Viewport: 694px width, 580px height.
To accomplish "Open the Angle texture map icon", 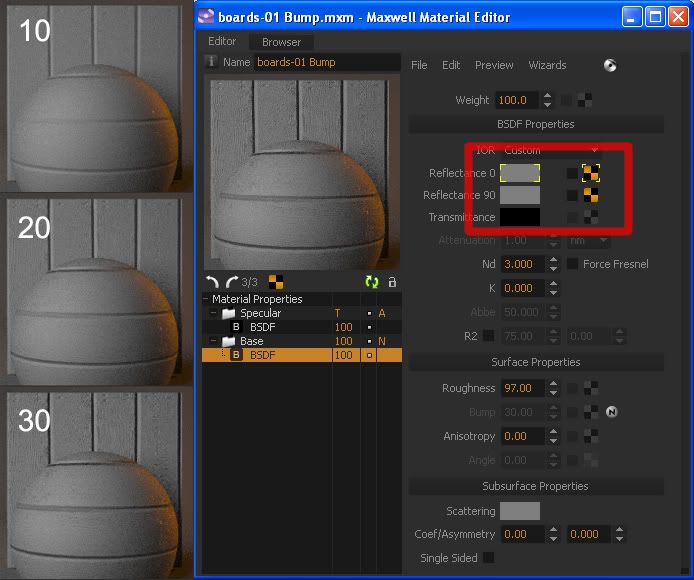I will (591, 460).
